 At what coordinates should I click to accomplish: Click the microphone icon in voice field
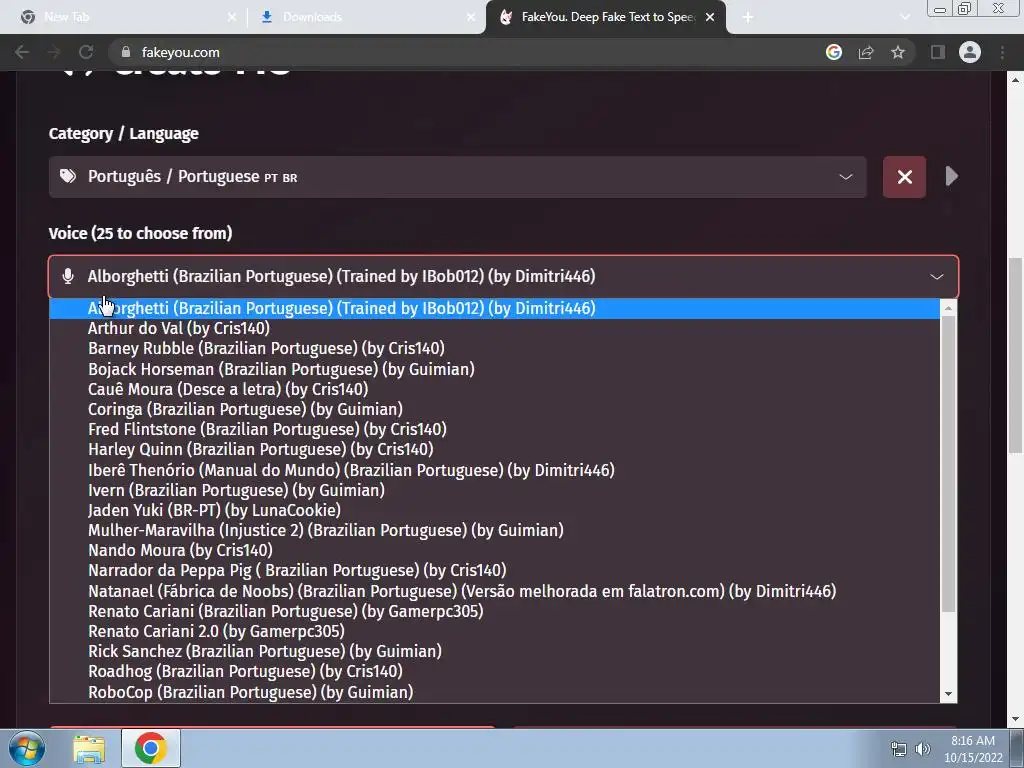pyautogui.click(x=68, y=276)
